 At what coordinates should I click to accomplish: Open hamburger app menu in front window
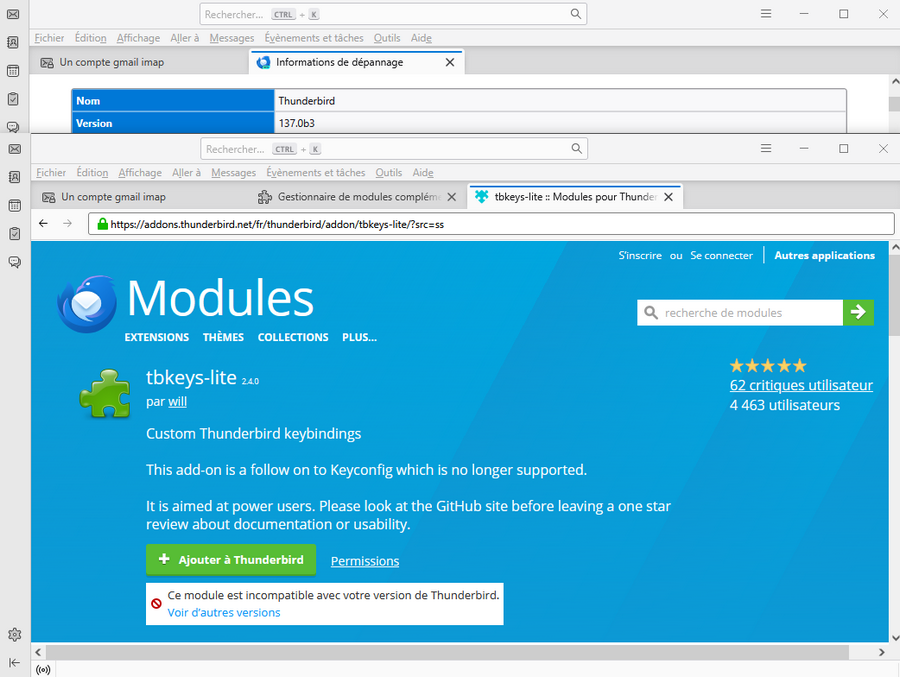(766, 149)
